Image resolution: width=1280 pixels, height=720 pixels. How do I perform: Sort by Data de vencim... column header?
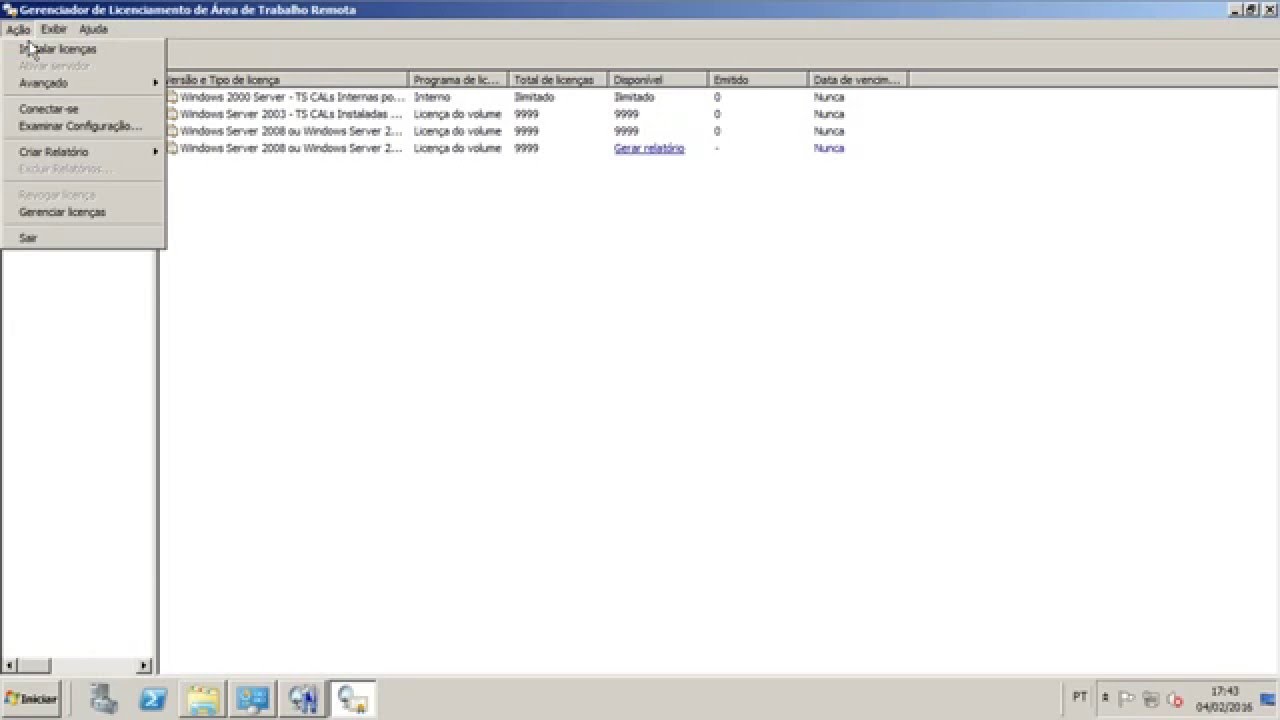[858, 79]
